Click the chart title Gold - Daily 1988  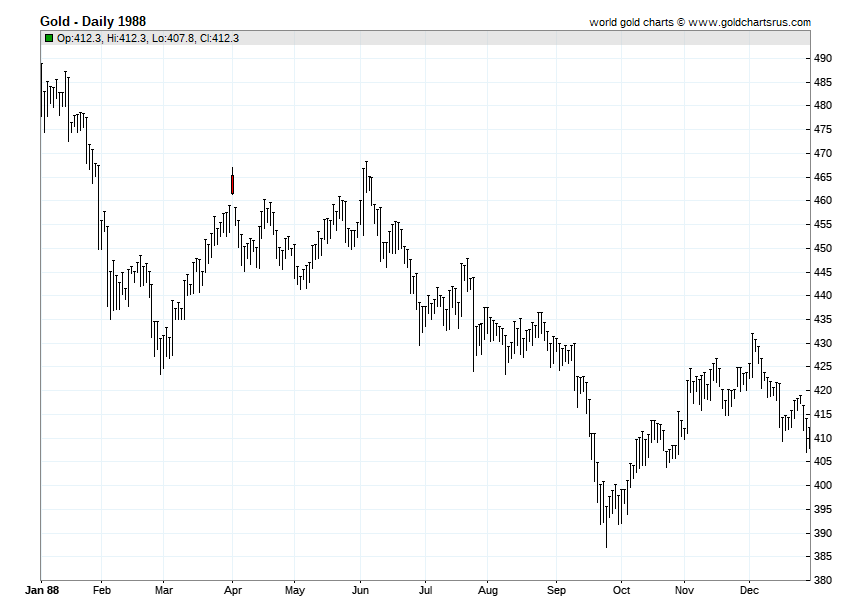(x=92, y=20)
